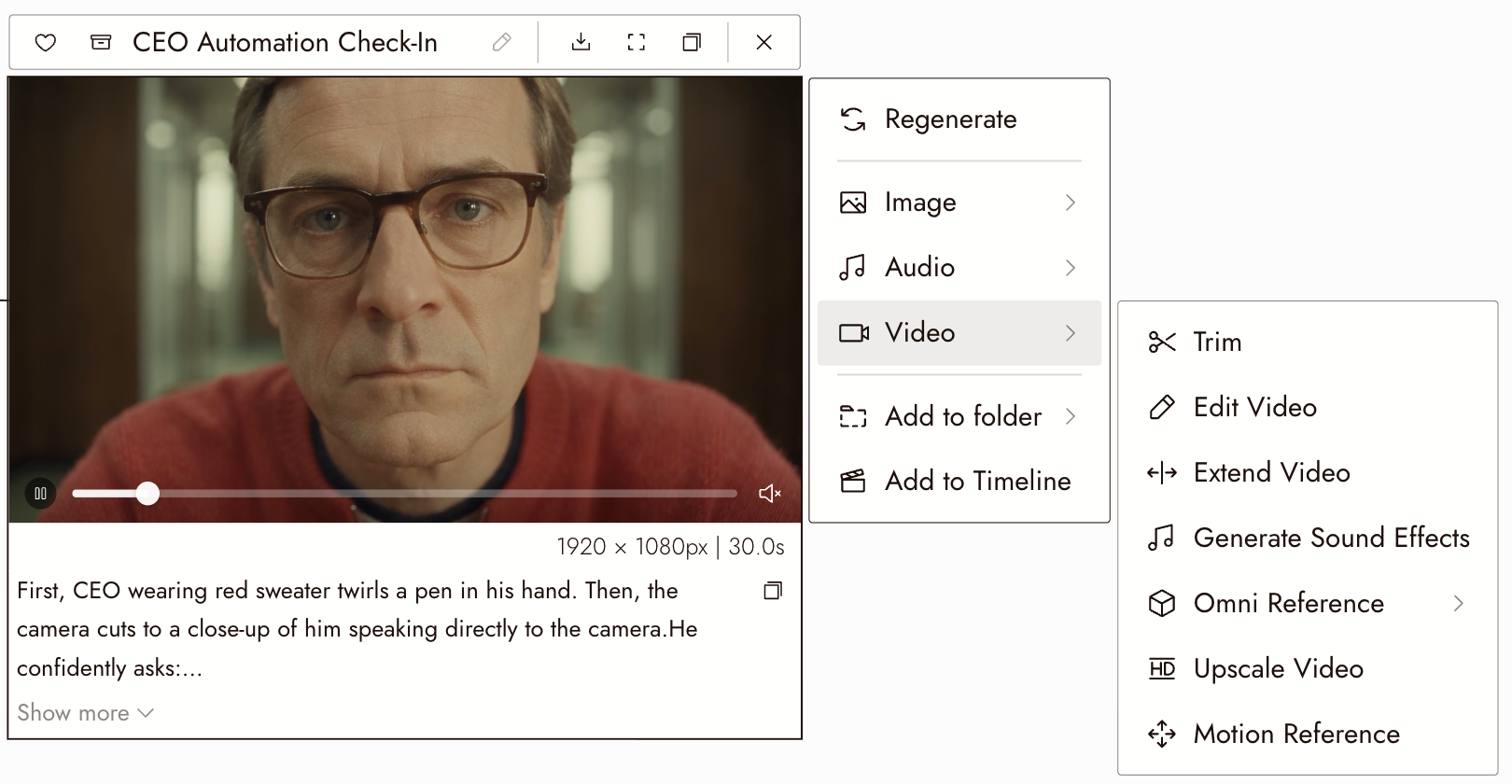Unmute the video sound
The width and height of the screenshot is (1512, 784).
coord(770,493)
